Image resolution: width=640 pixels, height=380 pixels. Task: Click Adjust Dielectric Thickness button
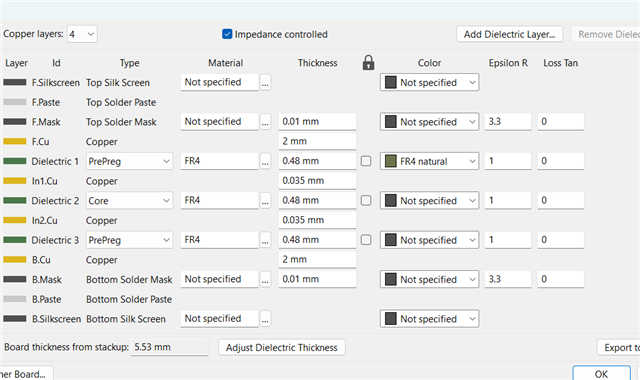tap(282, 347)
